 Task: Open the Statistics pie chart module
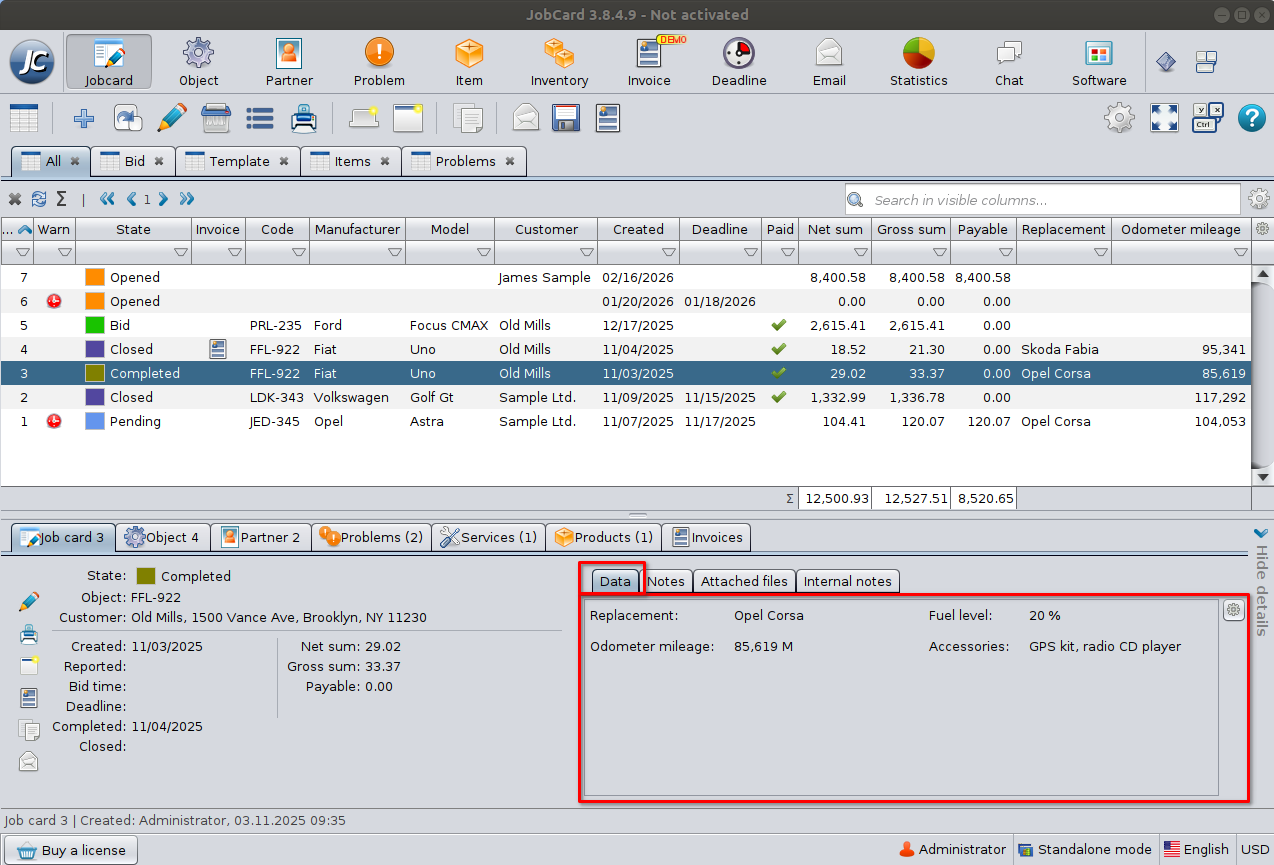918,62
